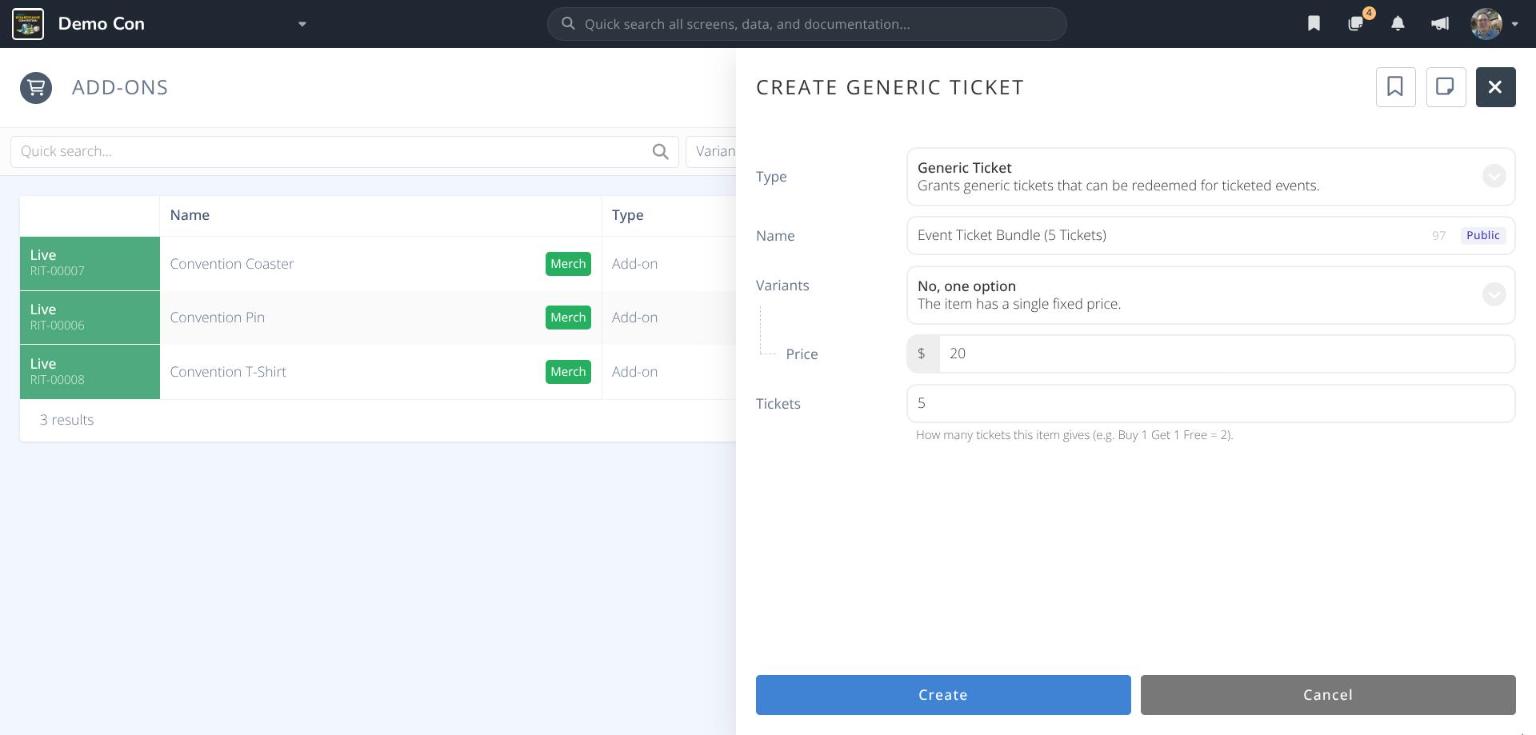Click Merch tag on Convention Pin
The width and height of the screenshot is (1536, 735).
tap(568, 318)
